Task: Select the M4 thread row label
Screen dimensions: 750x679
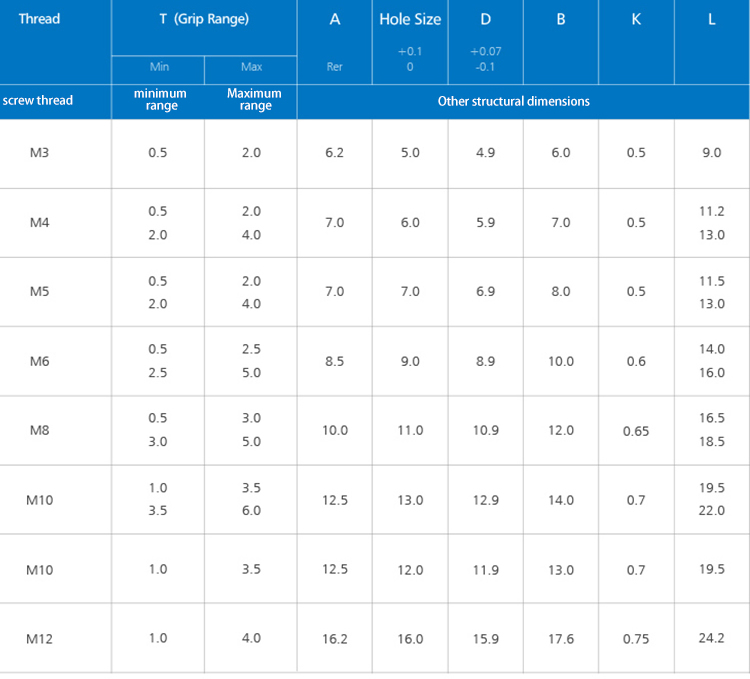Action: coord(40,223)
